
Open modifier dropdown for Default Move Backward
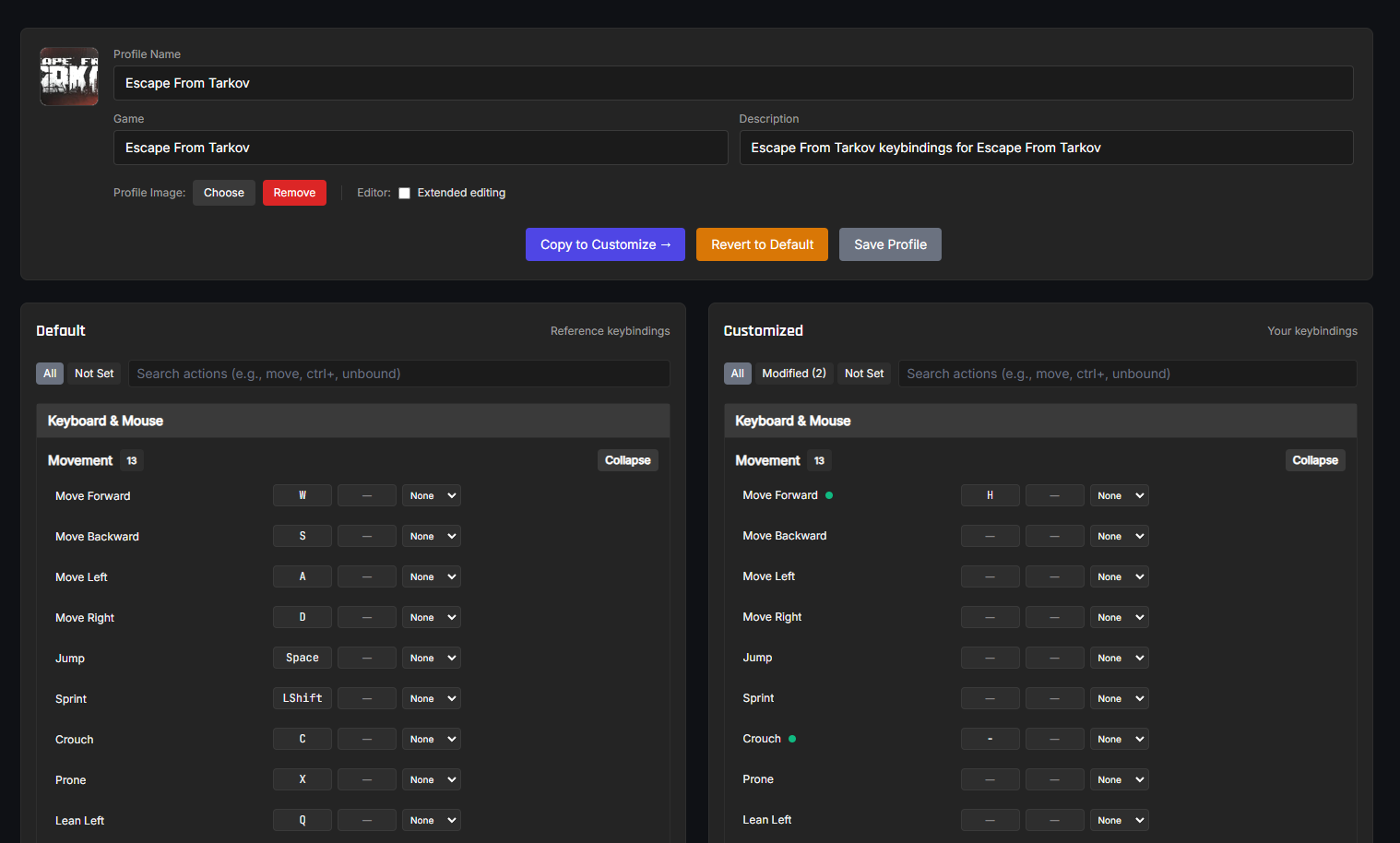click(432, 536)
